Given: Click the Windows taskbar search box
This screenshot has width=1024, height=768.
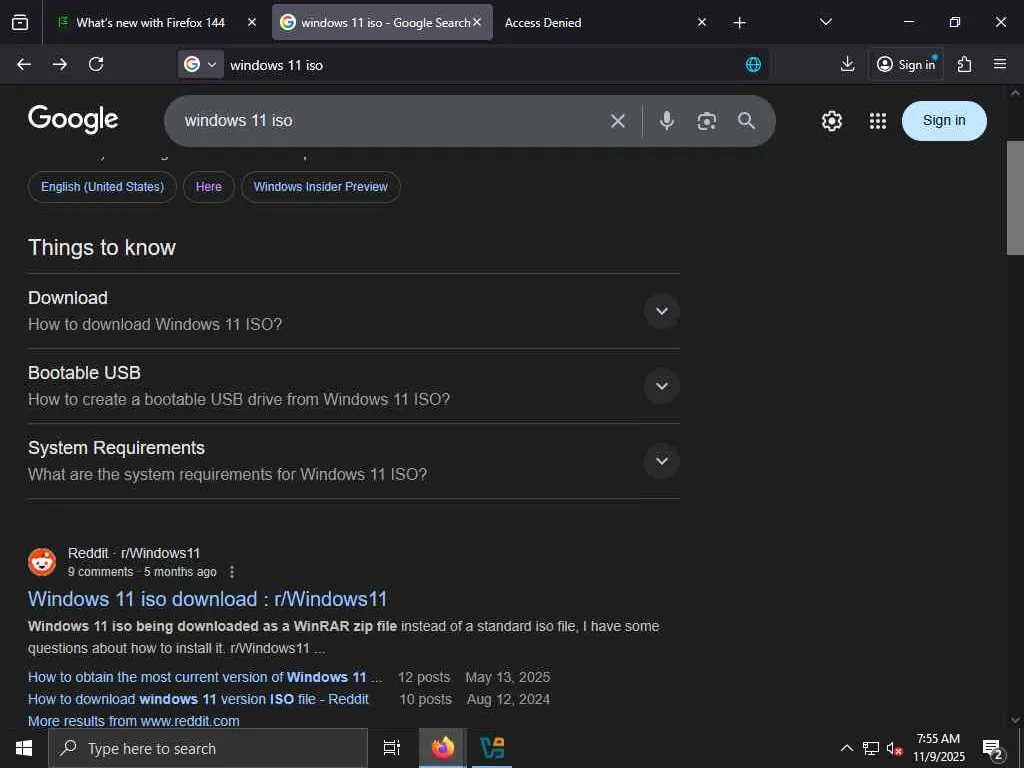Looking at the screenshot, I should (x=208, y=748).
